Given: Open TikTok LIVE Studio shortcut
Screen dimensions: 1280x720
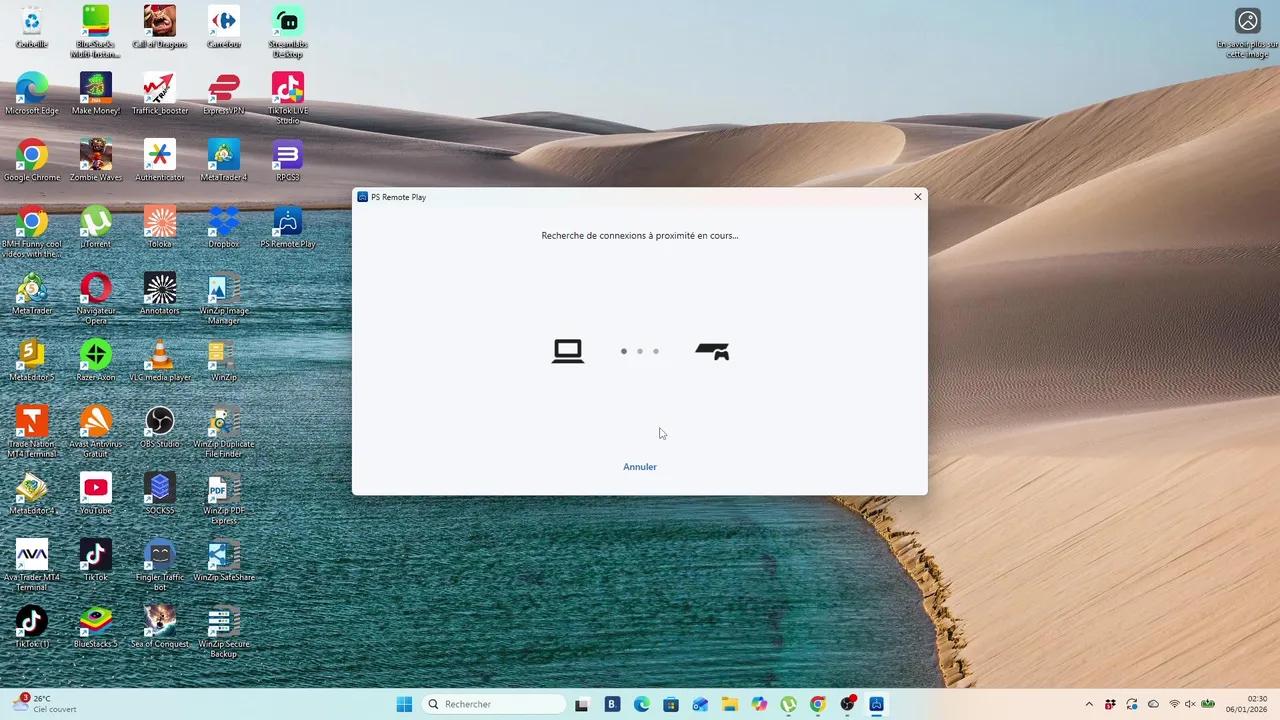Looking at the screenshot, I should (288, 89).
